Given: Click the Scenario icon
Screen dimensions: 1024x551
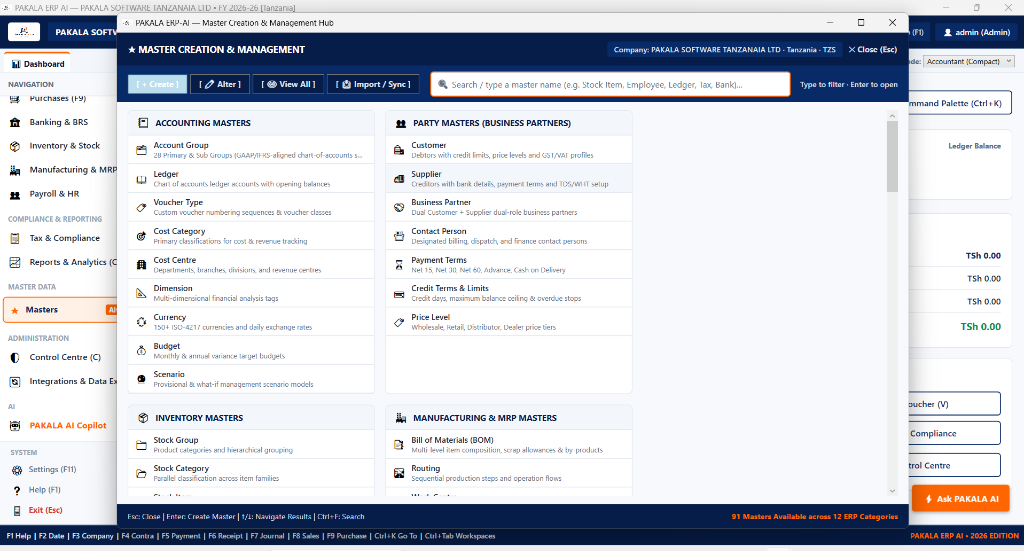Looking at the screenshot, I should point(141,379).
